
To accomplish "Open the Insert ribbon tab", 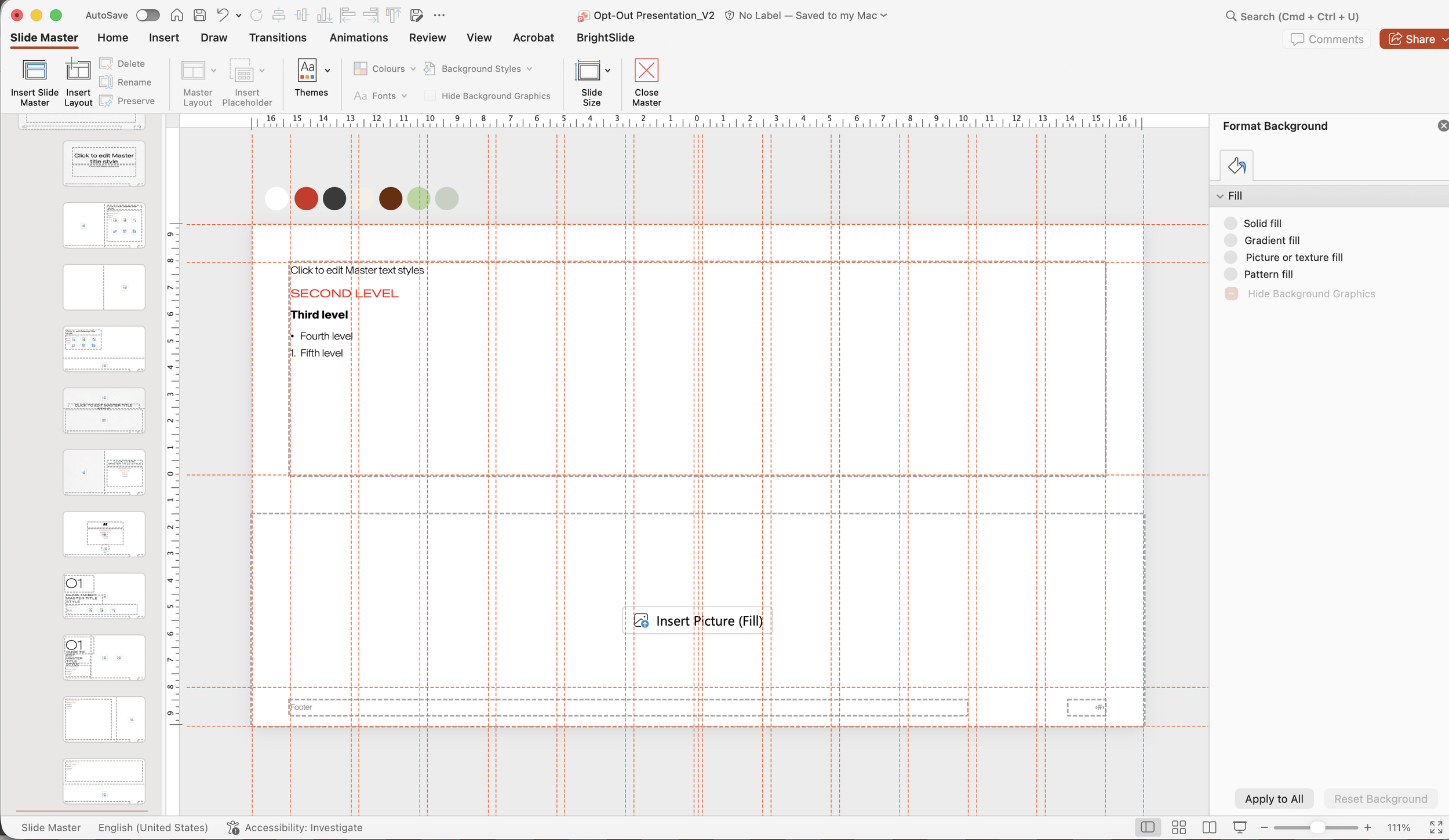I will coord(164,38).
